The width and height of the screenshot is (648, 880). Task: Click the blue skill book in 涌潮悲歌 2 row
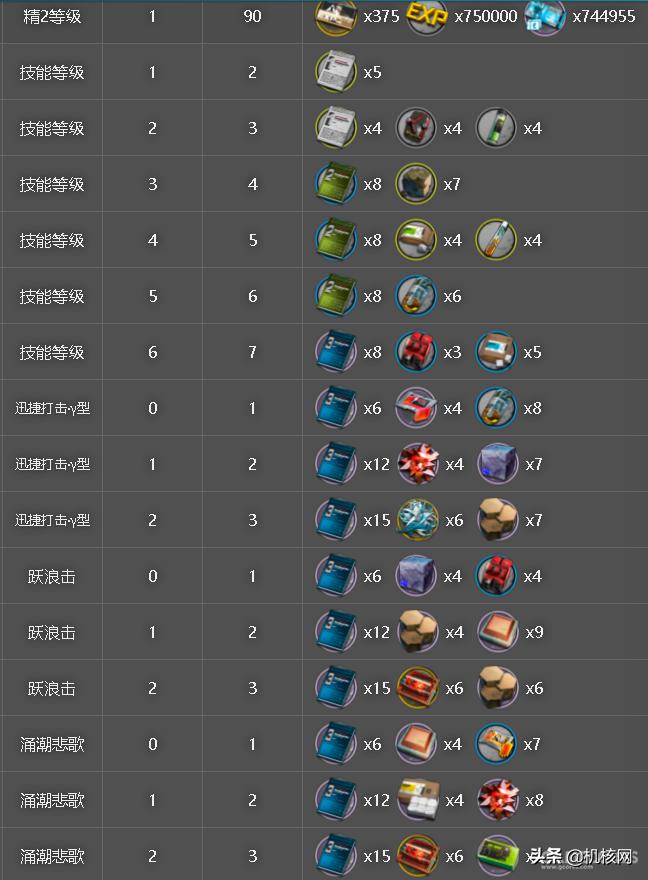336,856
